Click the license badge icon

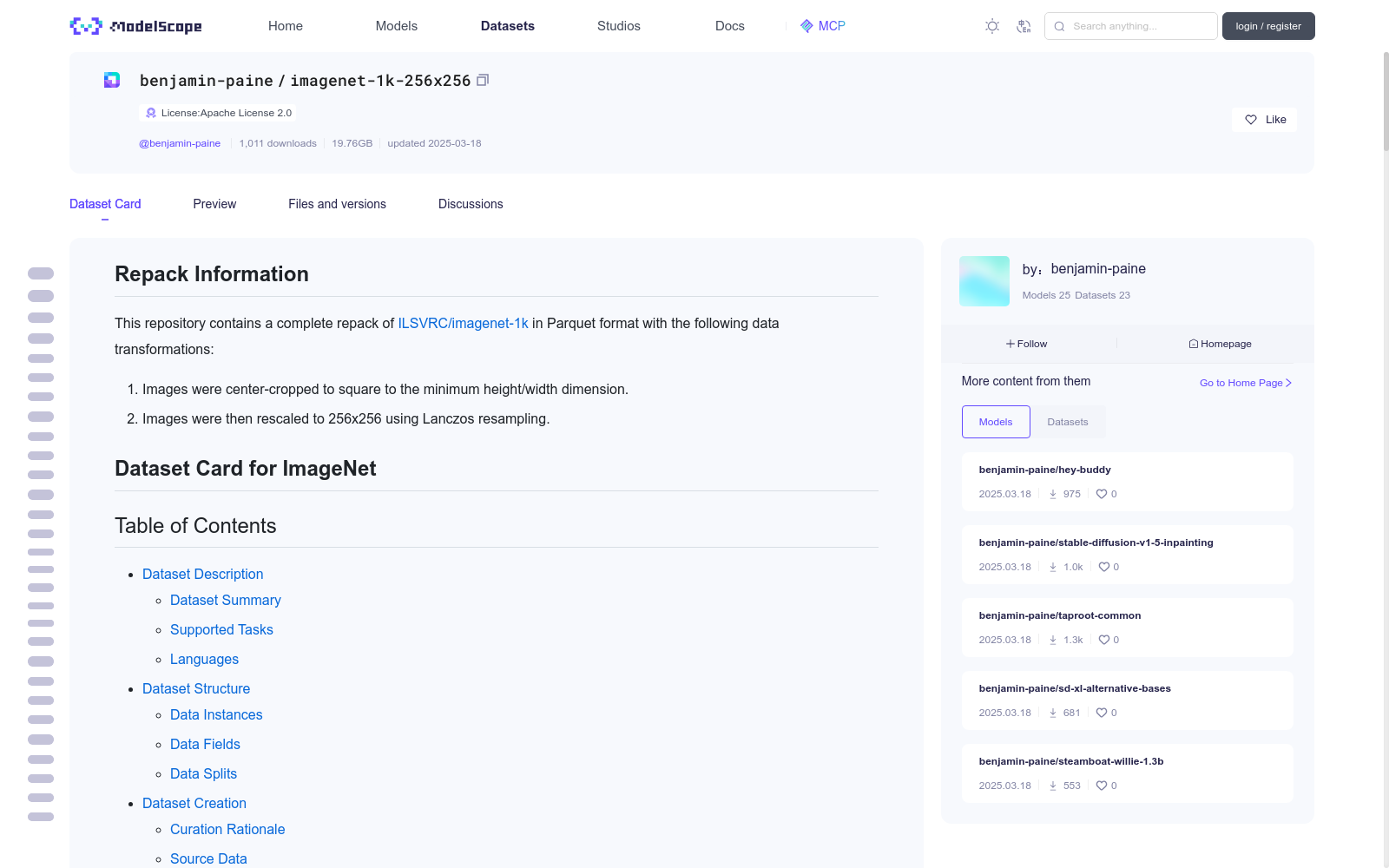click(151, 113)
